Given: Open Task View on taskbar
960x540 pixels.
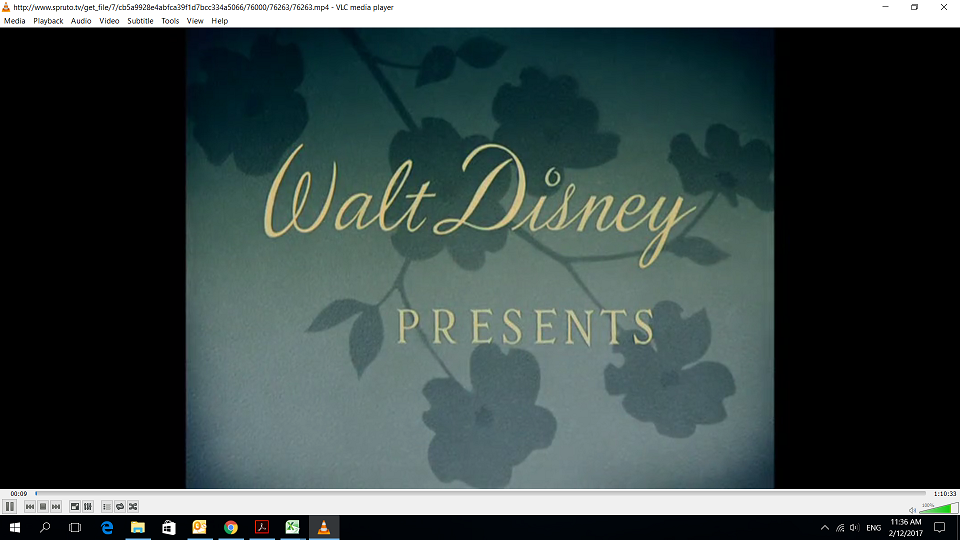Looking at the screenshot, I should (75, 527).
